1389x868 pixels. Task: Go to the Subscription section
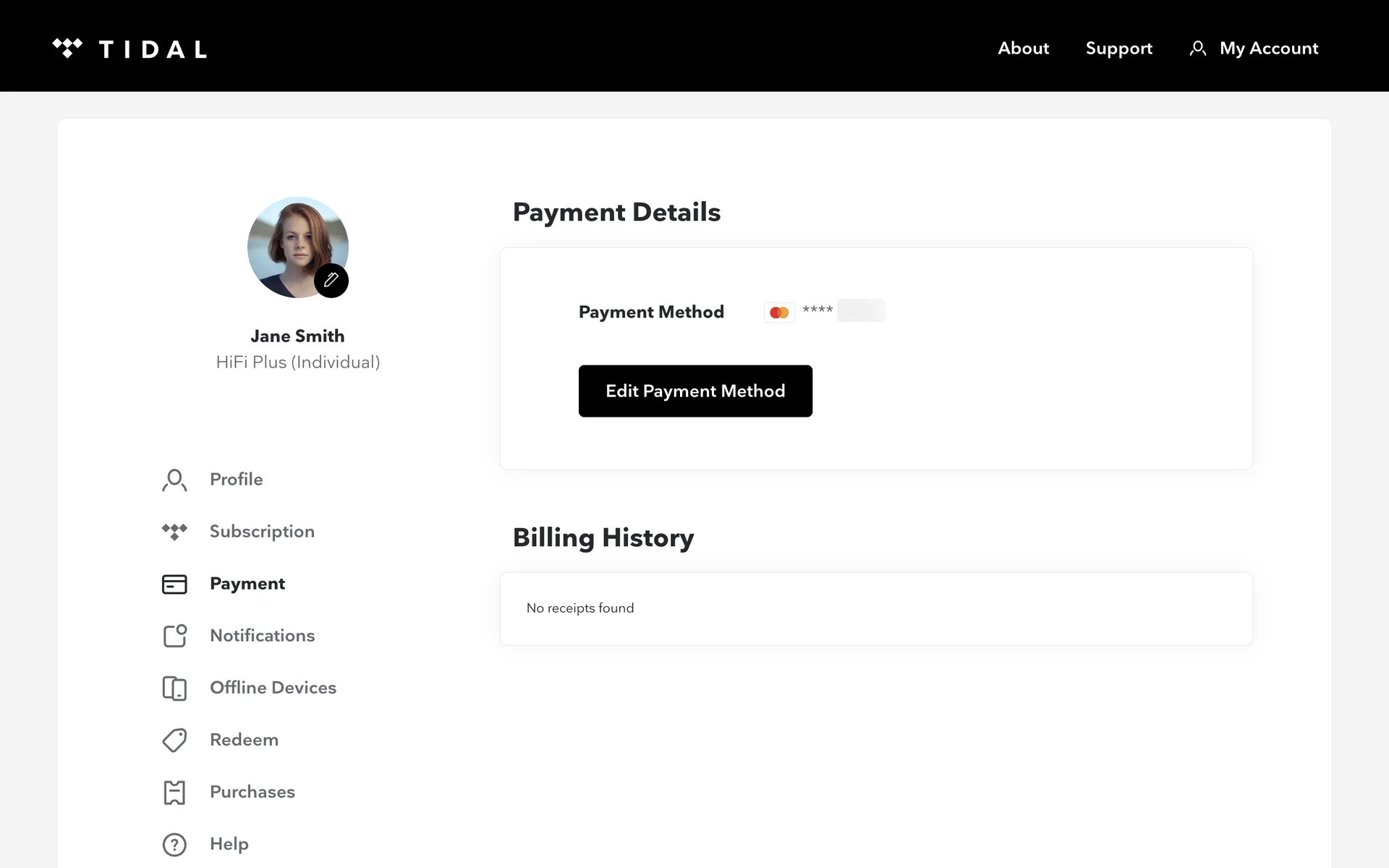click(x=262, y=532)
